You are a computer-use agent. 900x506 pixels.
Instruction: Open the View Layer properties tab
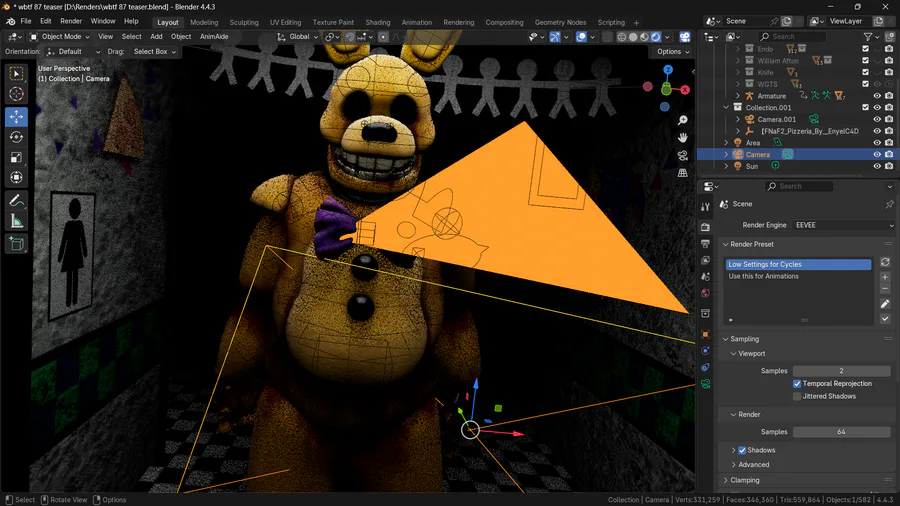(x=705, y=260)
